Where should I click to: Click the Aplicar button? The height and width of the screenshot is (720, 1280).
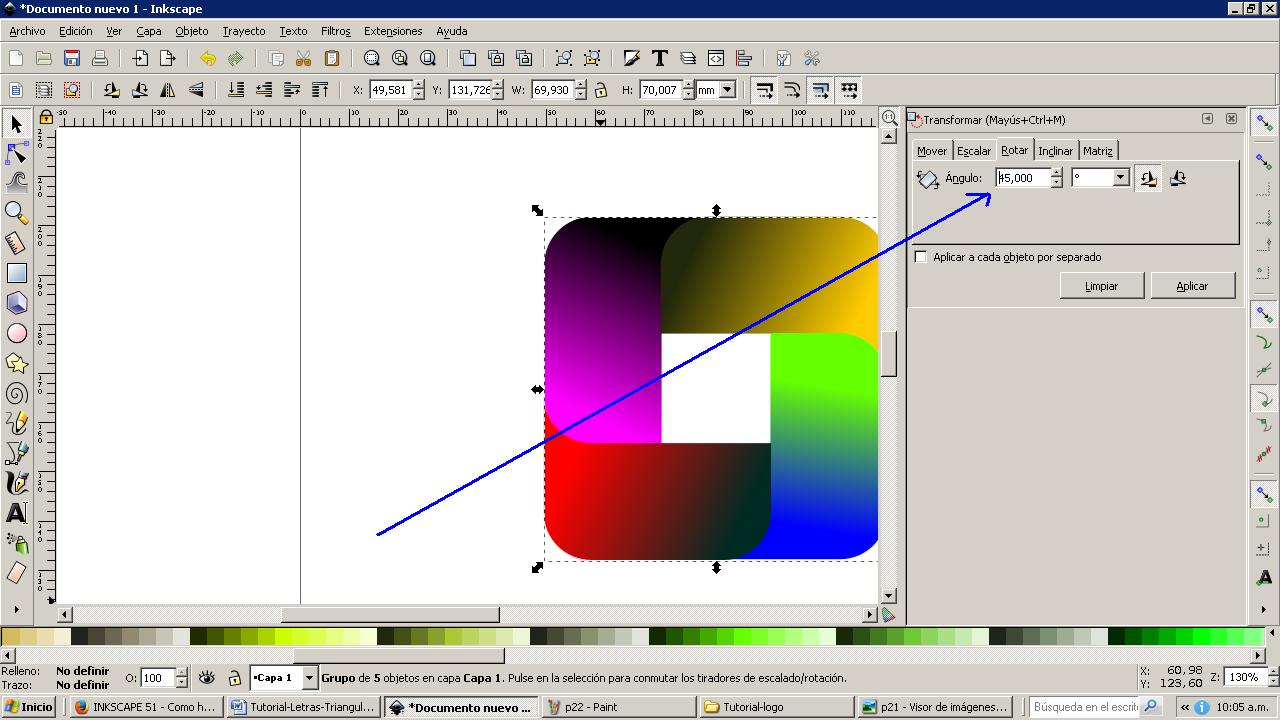click(x=1192, y=286)
